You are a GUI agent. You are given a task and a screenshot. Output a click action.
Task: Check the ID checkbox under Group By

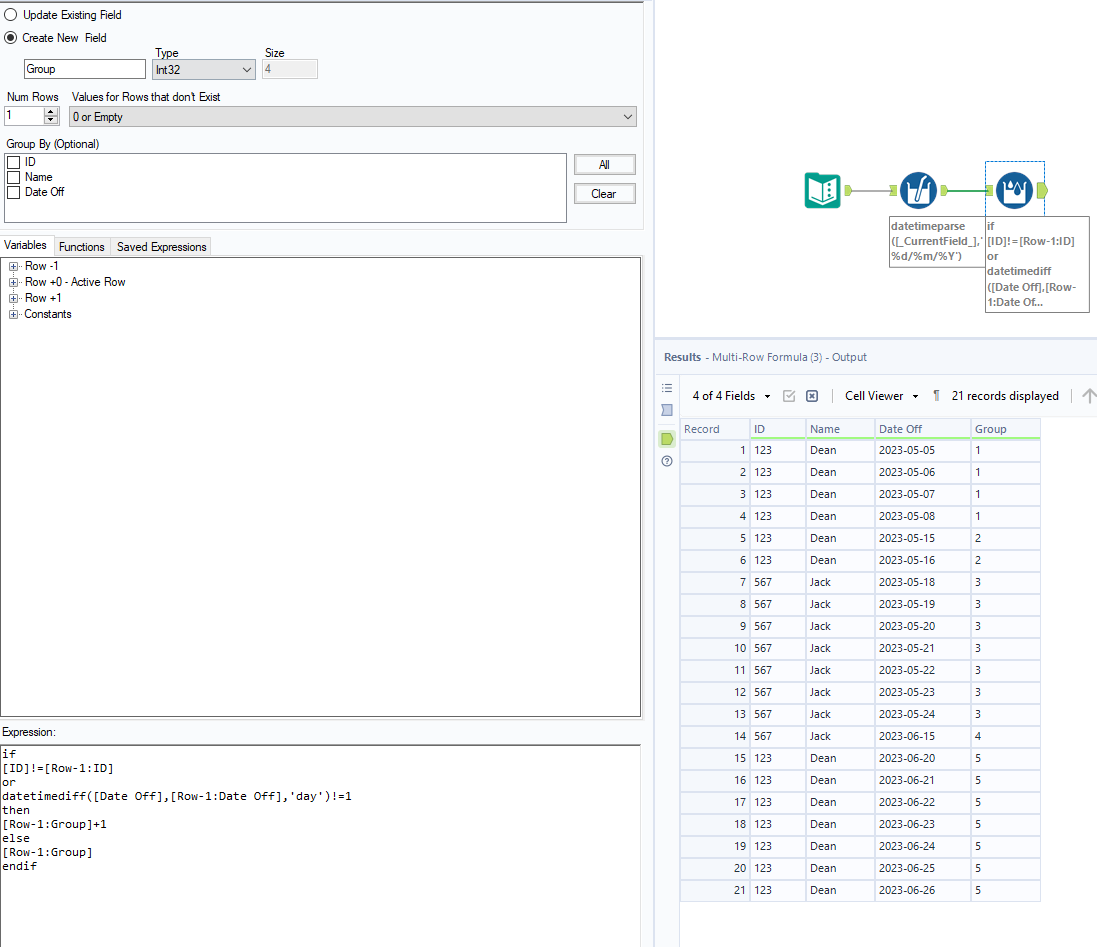tap(12, 161)
